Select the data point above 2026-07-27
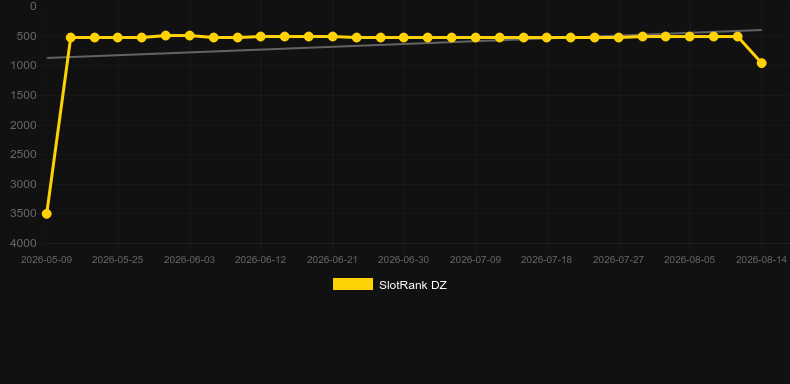 (x=619, y=37)
